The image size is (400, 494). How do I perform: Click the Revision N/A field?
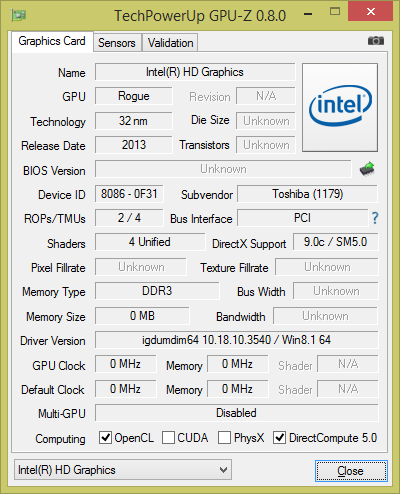tap(266, 96)
